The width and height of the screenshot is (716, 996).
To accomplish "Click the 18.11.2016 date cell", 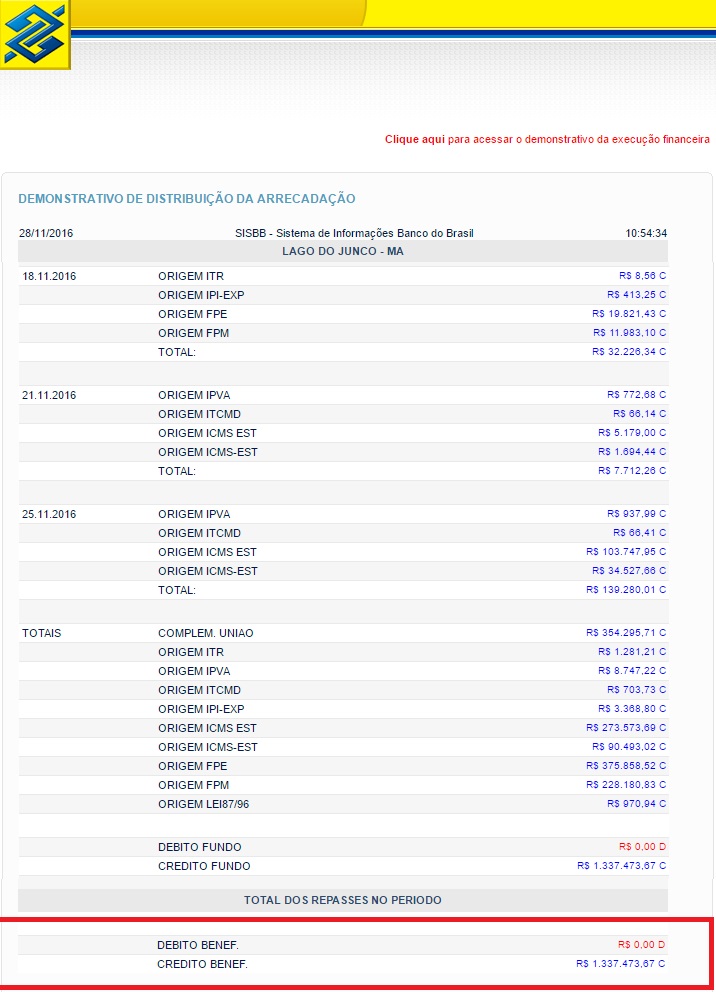I will (49, 276).
